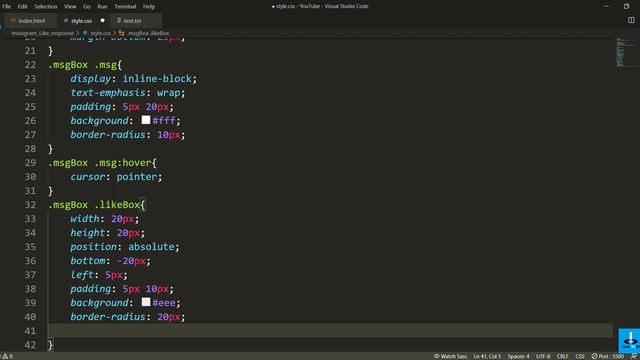Image resolution: width=640 pixels, height=360 pixels.
Task: Click the restore window button
Action: pyautogui.click(x=627, y=6)
